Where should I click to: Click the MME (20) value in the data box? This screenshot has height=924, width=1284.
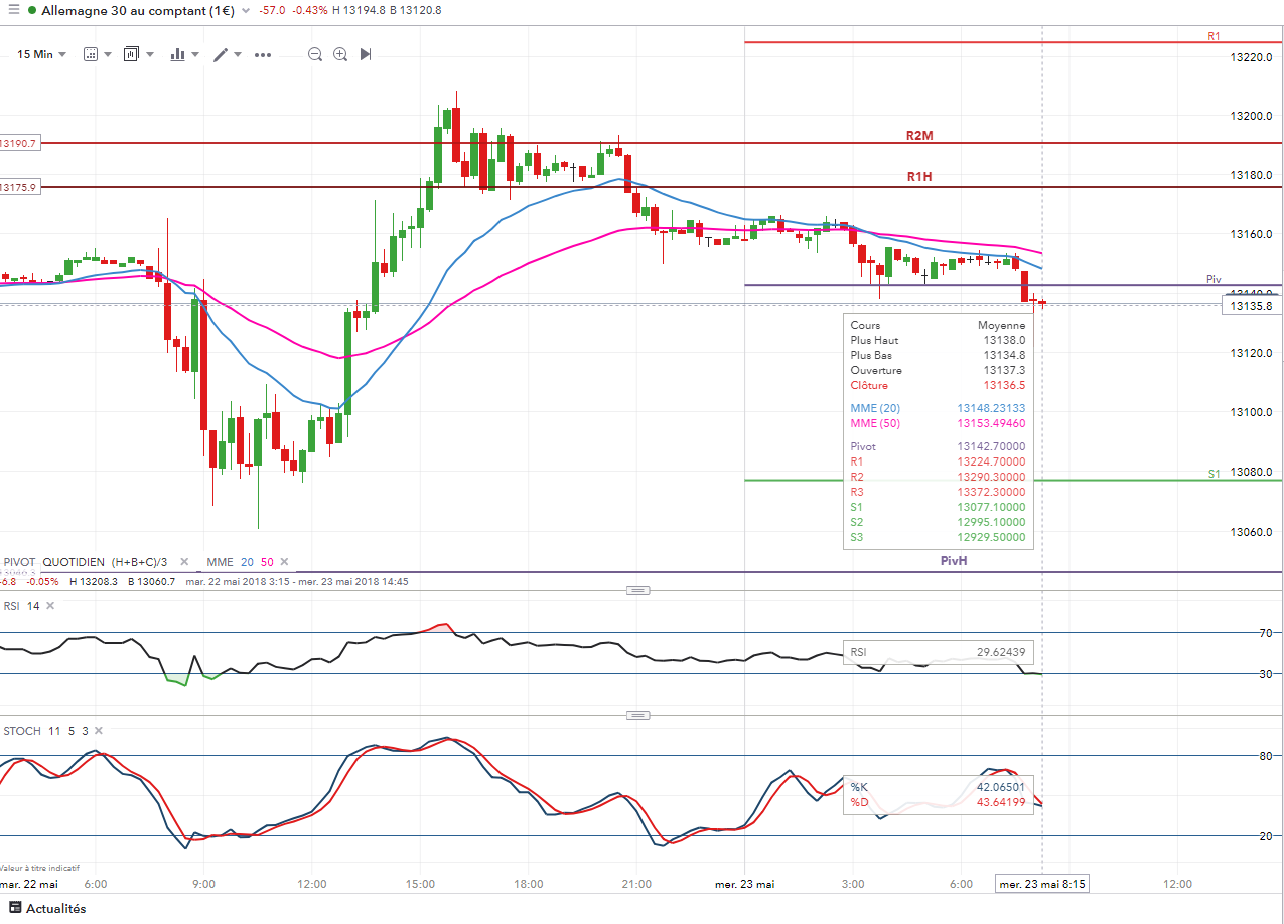tap(991, 408)
